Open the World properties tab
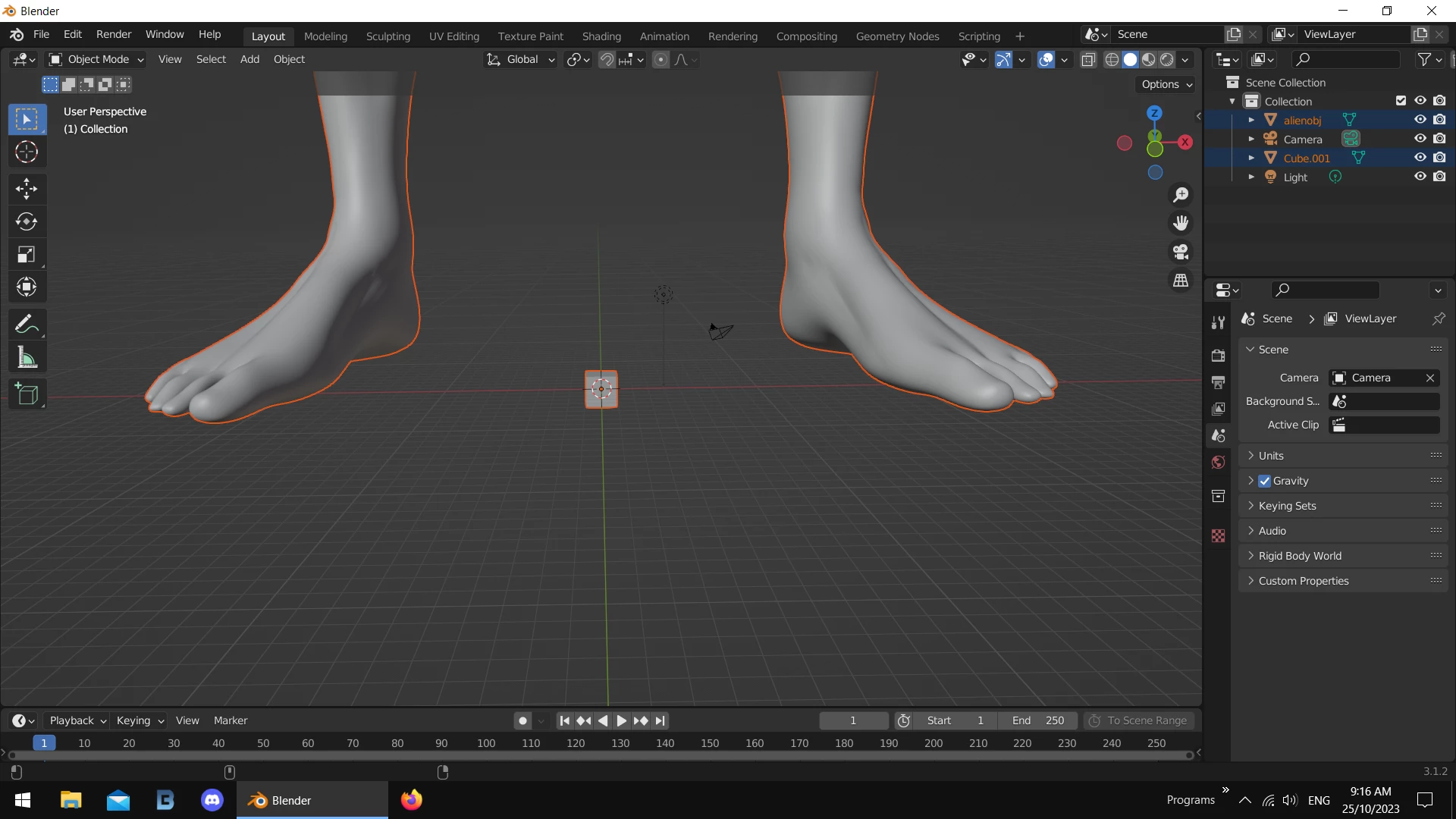1456x819 pixels. (x=1218, y=463)
